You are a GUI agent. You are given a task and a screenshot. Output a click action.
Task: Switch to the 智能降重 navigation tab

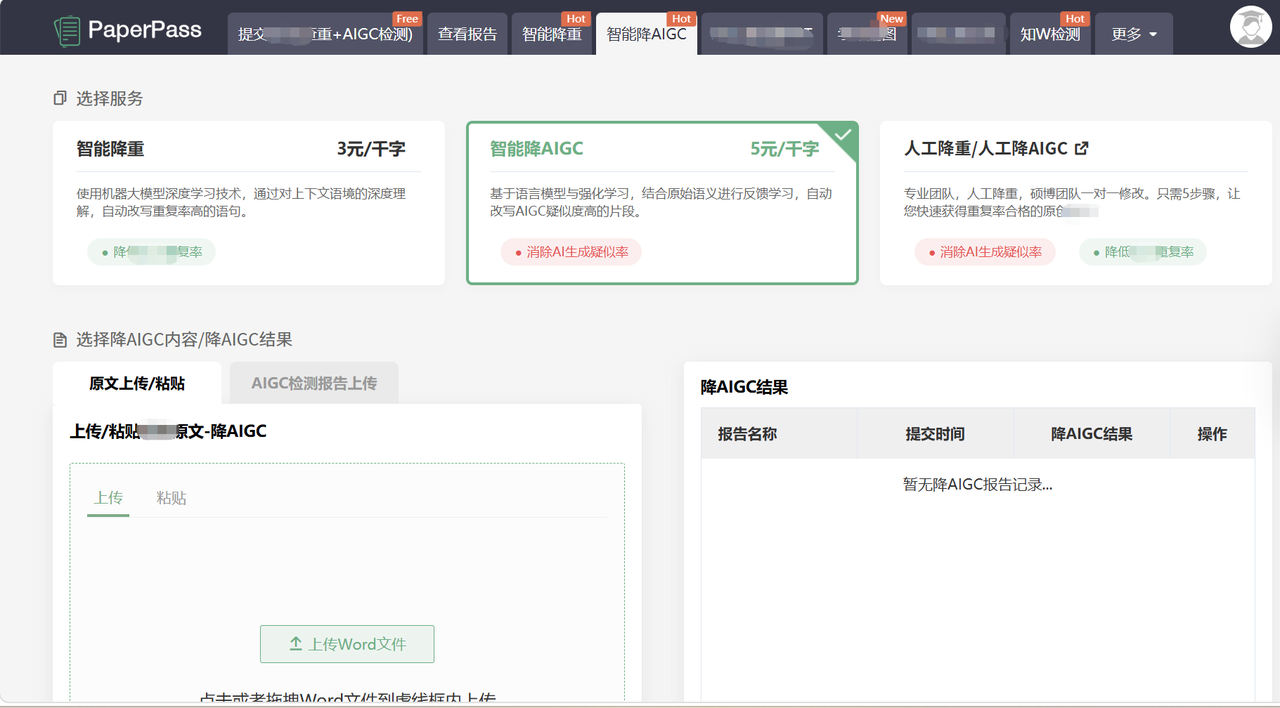[x=552, y=34]
